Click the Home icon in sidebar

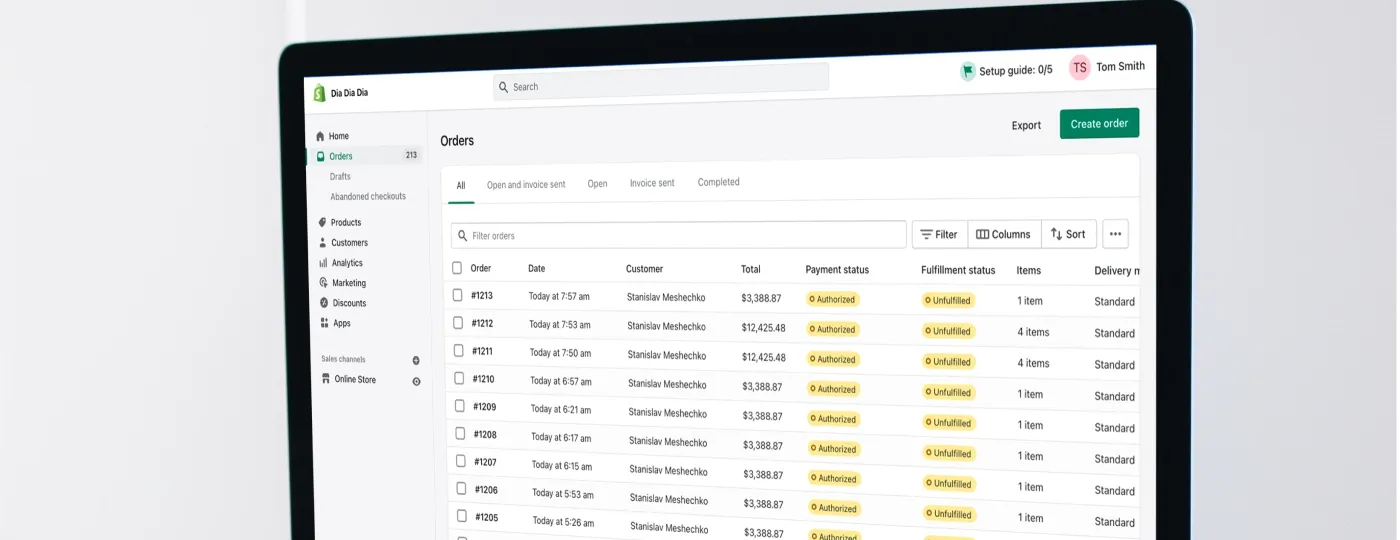click(x=320, y=136)
